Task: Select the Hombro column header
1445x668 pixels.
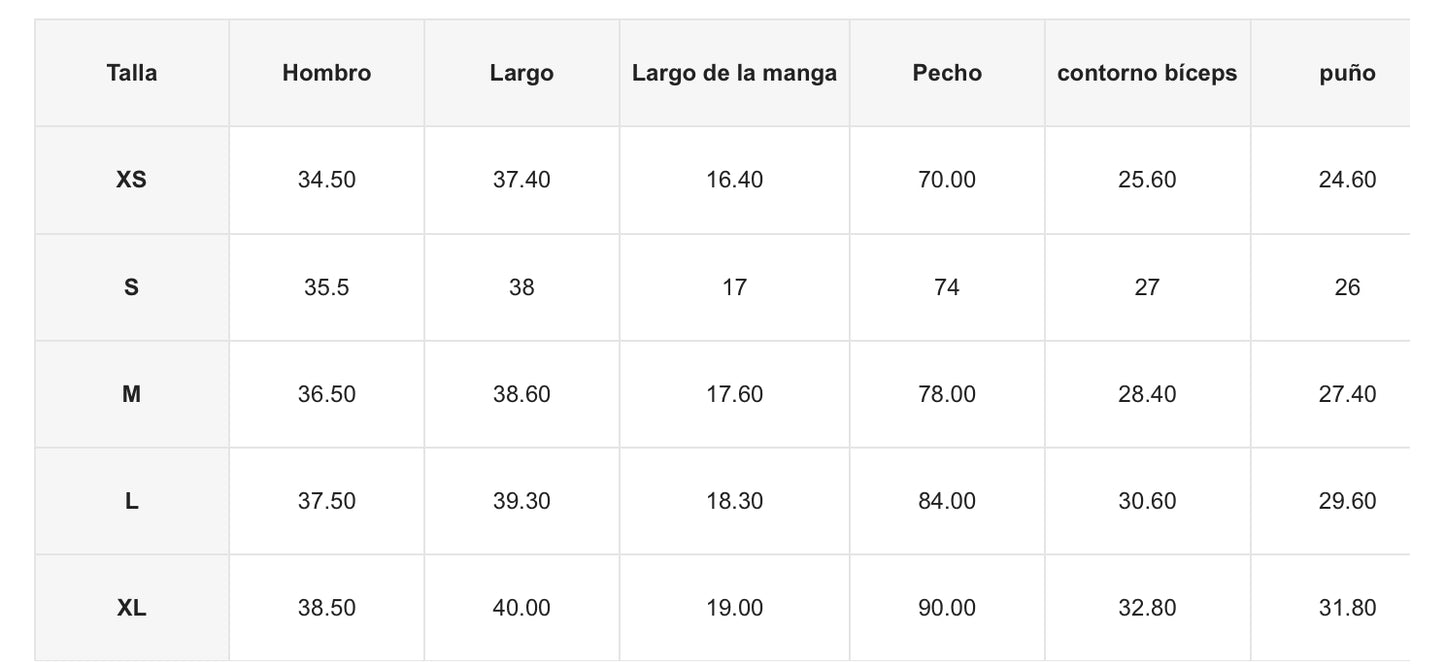Action: 326,73
